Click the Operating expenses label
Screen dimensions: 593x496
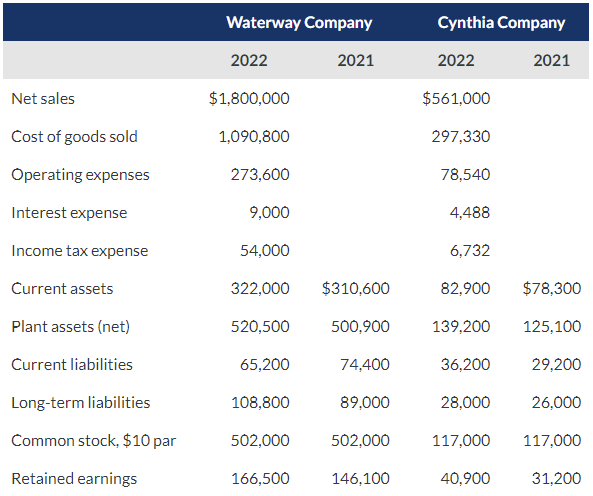(x=81, y=175)
